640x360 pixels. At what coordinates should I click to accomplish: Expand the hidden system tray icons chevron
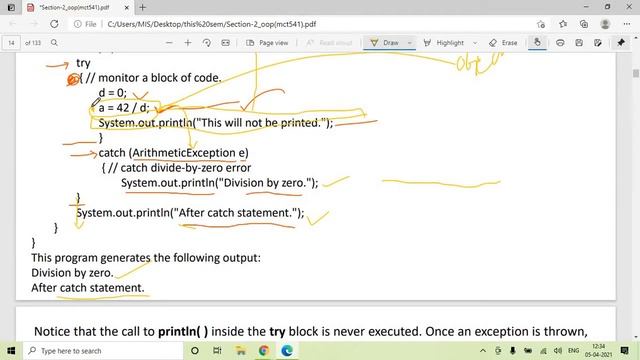pyautogui.click(x=483, y=351)
